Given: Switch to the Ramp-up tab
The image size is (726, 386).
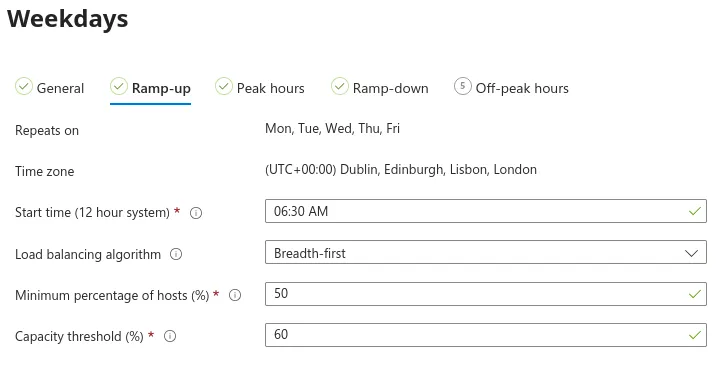Looking at the screenshot, I should (x=150, y=88).
